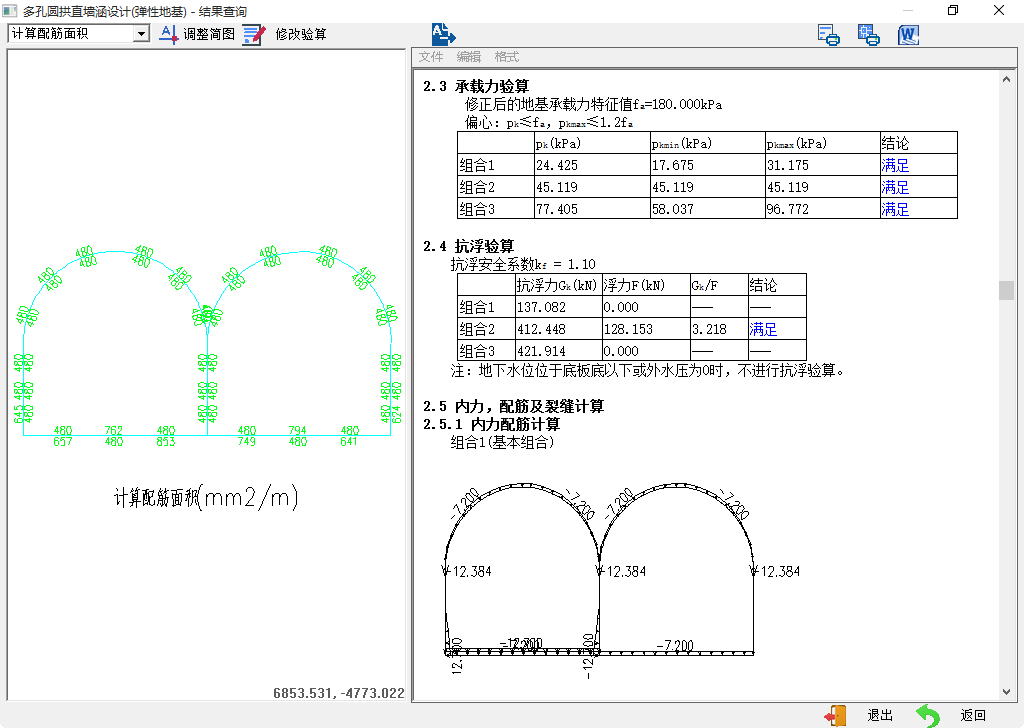Open the 编辑 menu
Image resolution: width=1024 pixels, height=728 pixels.
pyautogui.click(x=468, y=57)
